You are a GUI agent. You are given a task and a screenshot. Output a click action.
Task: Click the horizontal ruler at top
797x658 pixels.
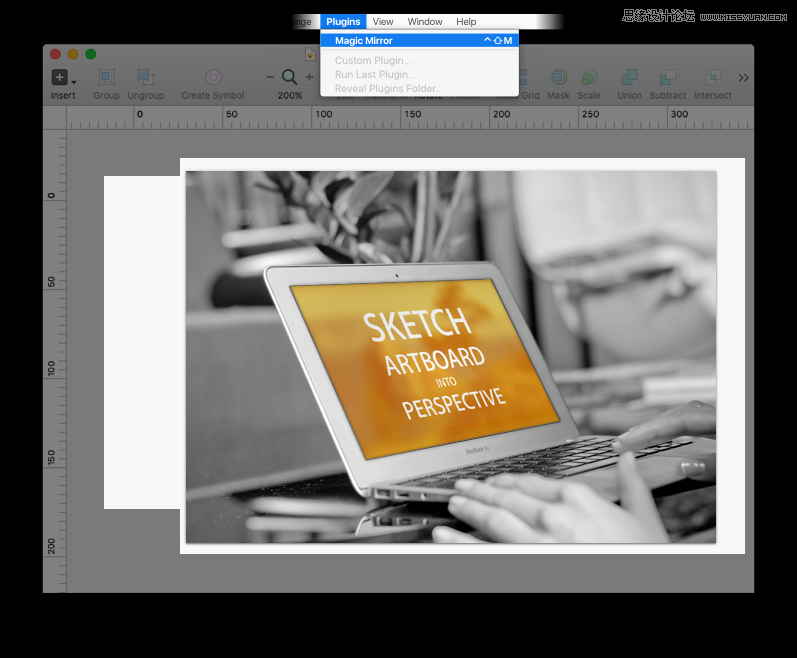click(x=400, y=118)
